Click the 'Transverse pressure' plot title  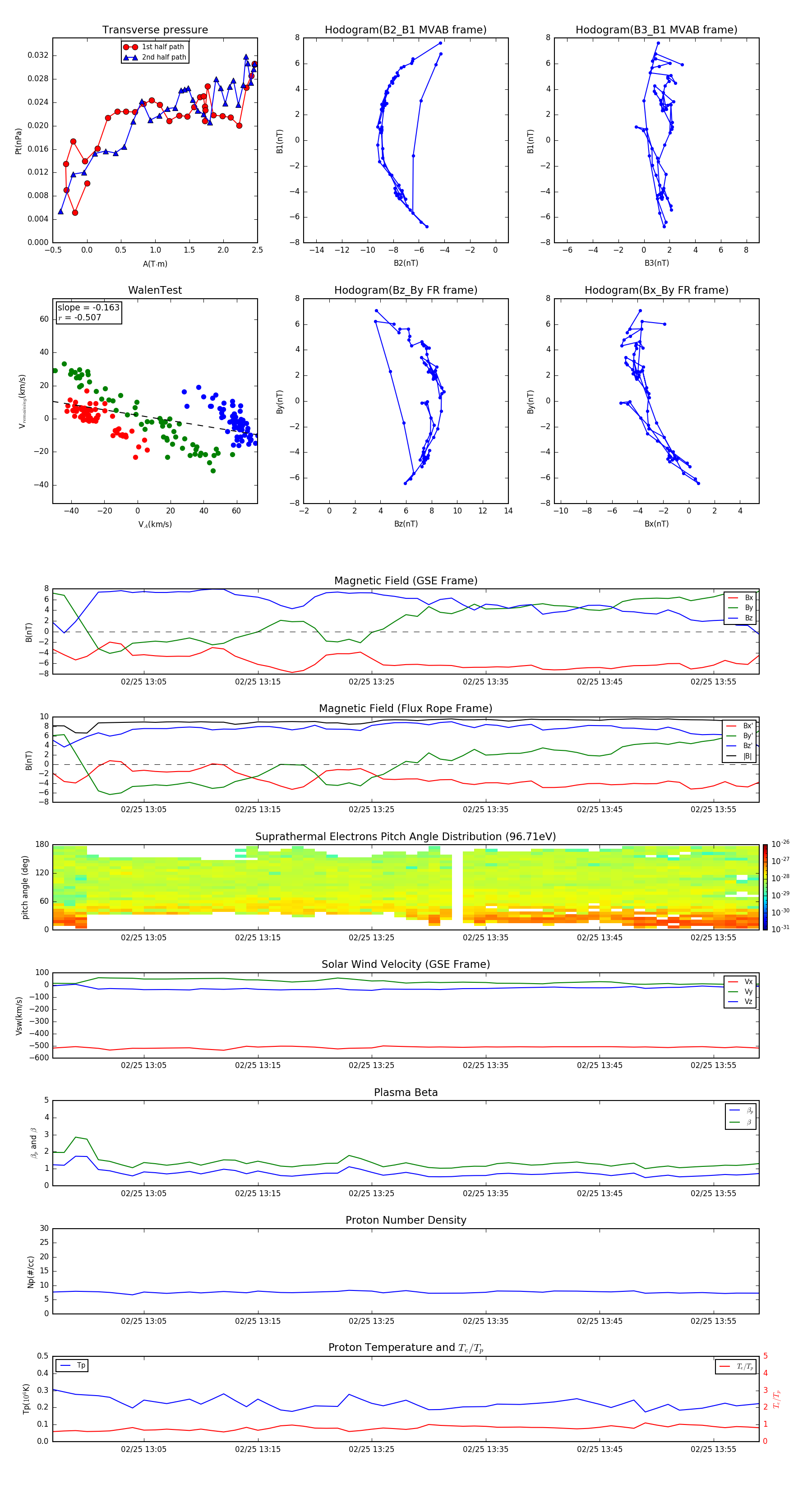point(155,30)
